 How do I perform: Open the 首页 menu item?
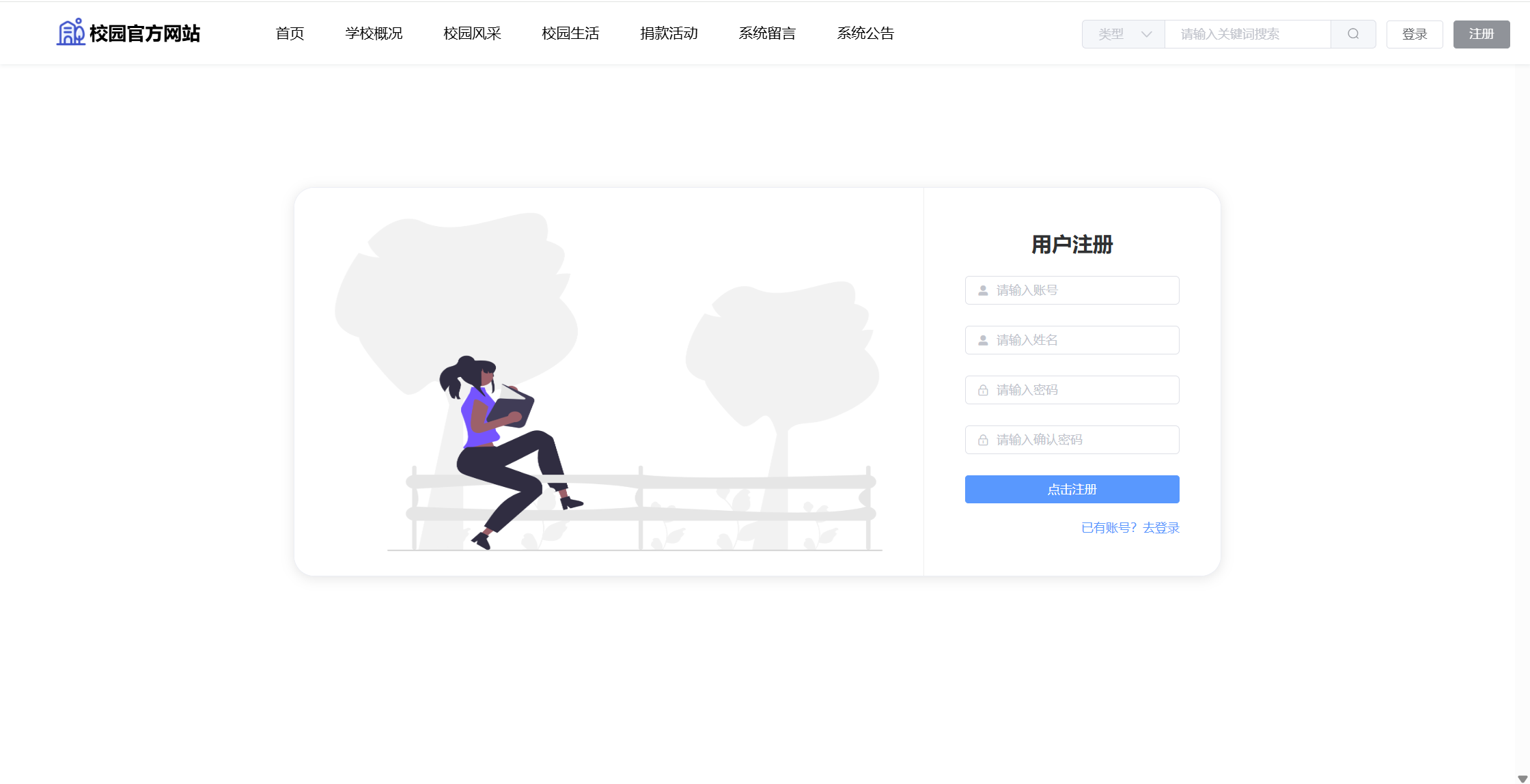(290, 33)
